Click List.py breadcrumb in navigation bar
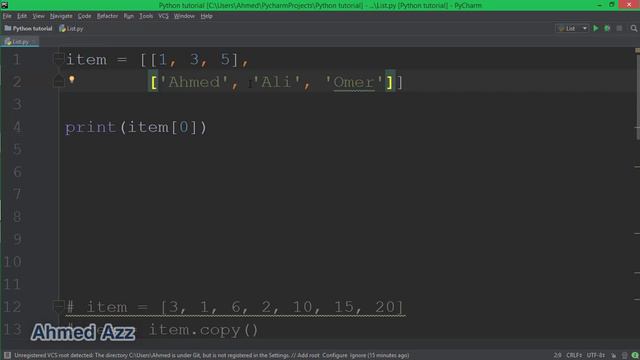 pyautogui.click(x=71, y=29)
